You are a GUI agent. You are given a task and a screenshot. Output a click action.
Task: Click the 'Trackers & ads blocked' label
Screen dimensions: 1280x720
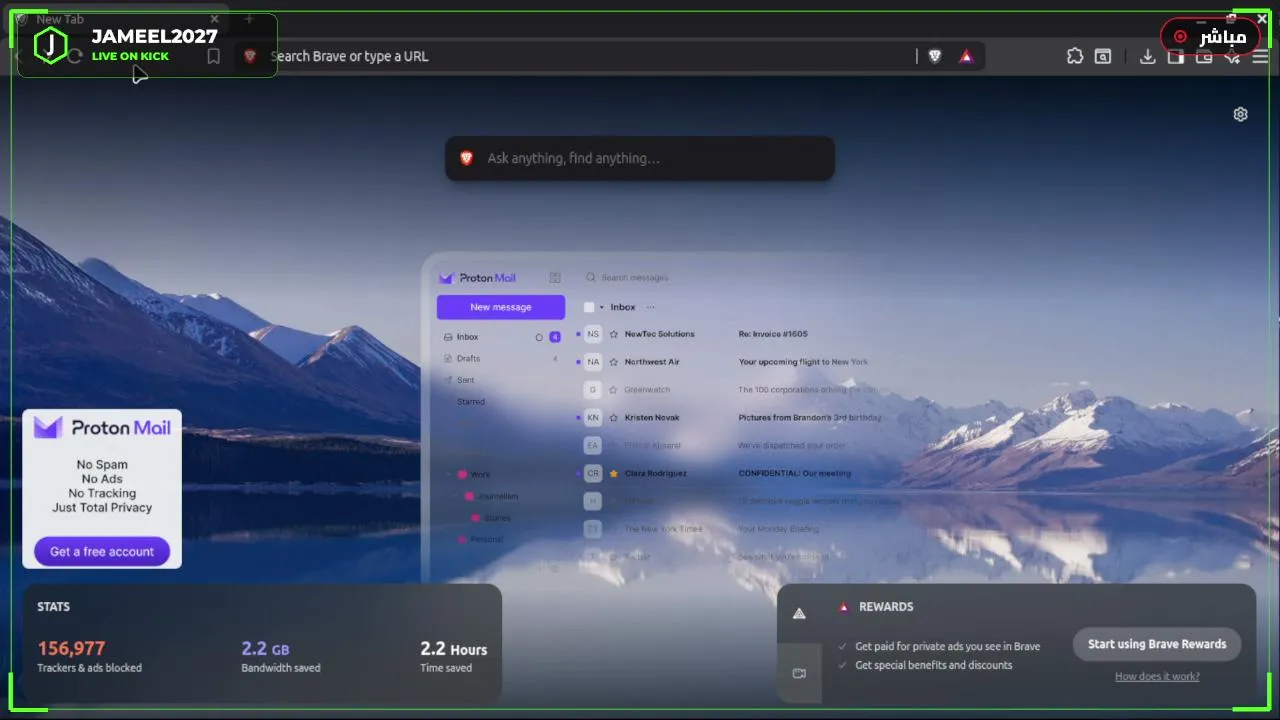click(90, 668)
